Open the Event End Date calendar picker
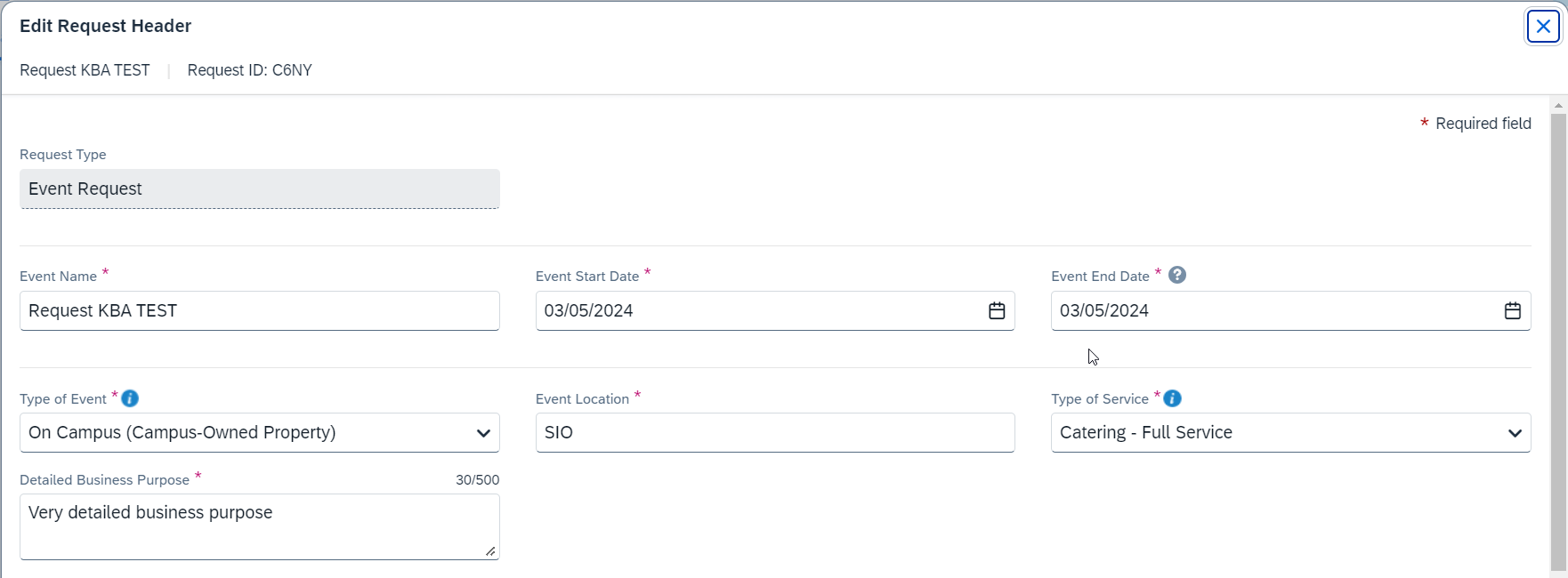This screenshot has width=1568, height=578. coord(1512,310)
